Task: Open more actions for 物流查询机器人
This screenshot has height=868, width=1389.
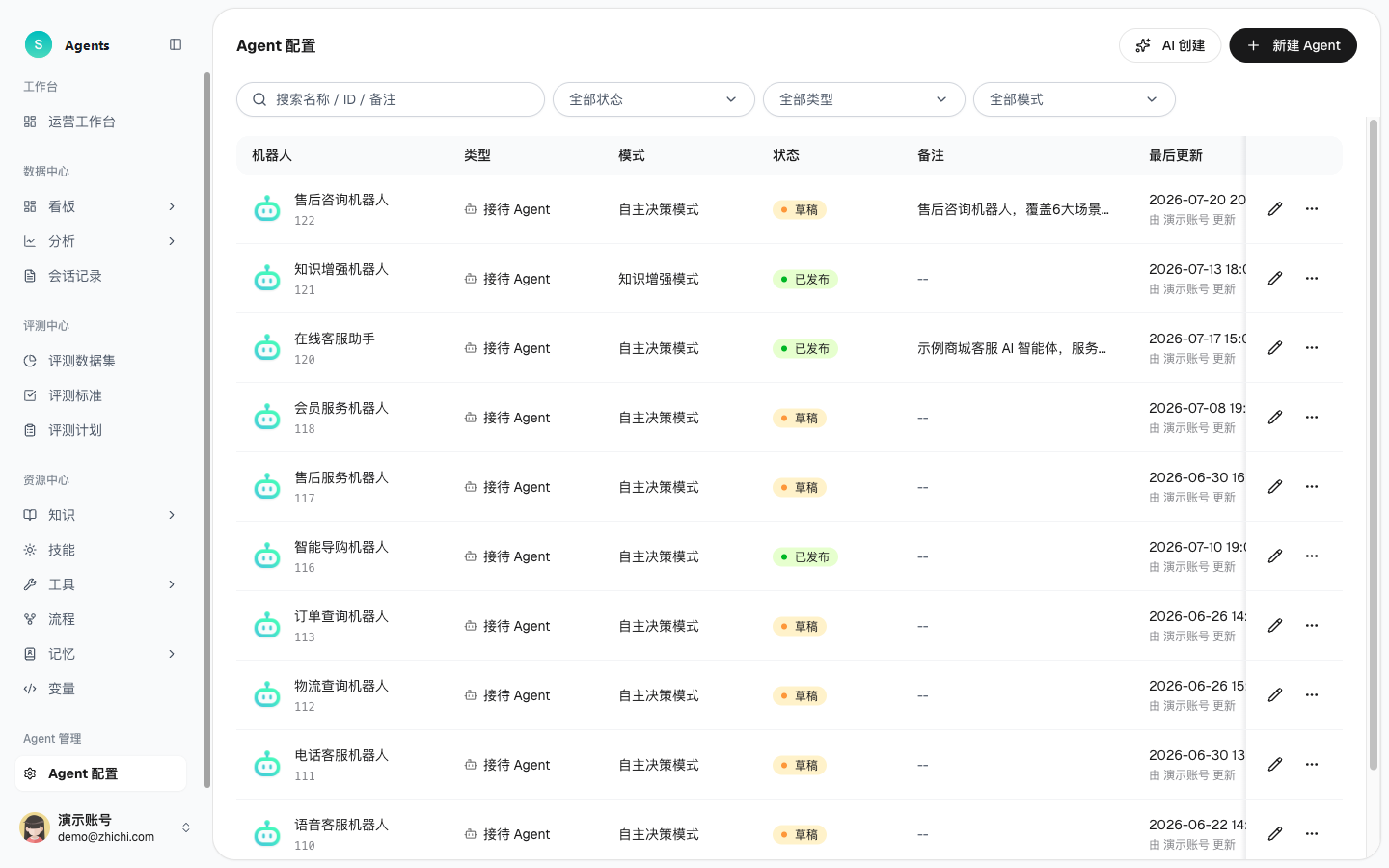Action: 1312,695
